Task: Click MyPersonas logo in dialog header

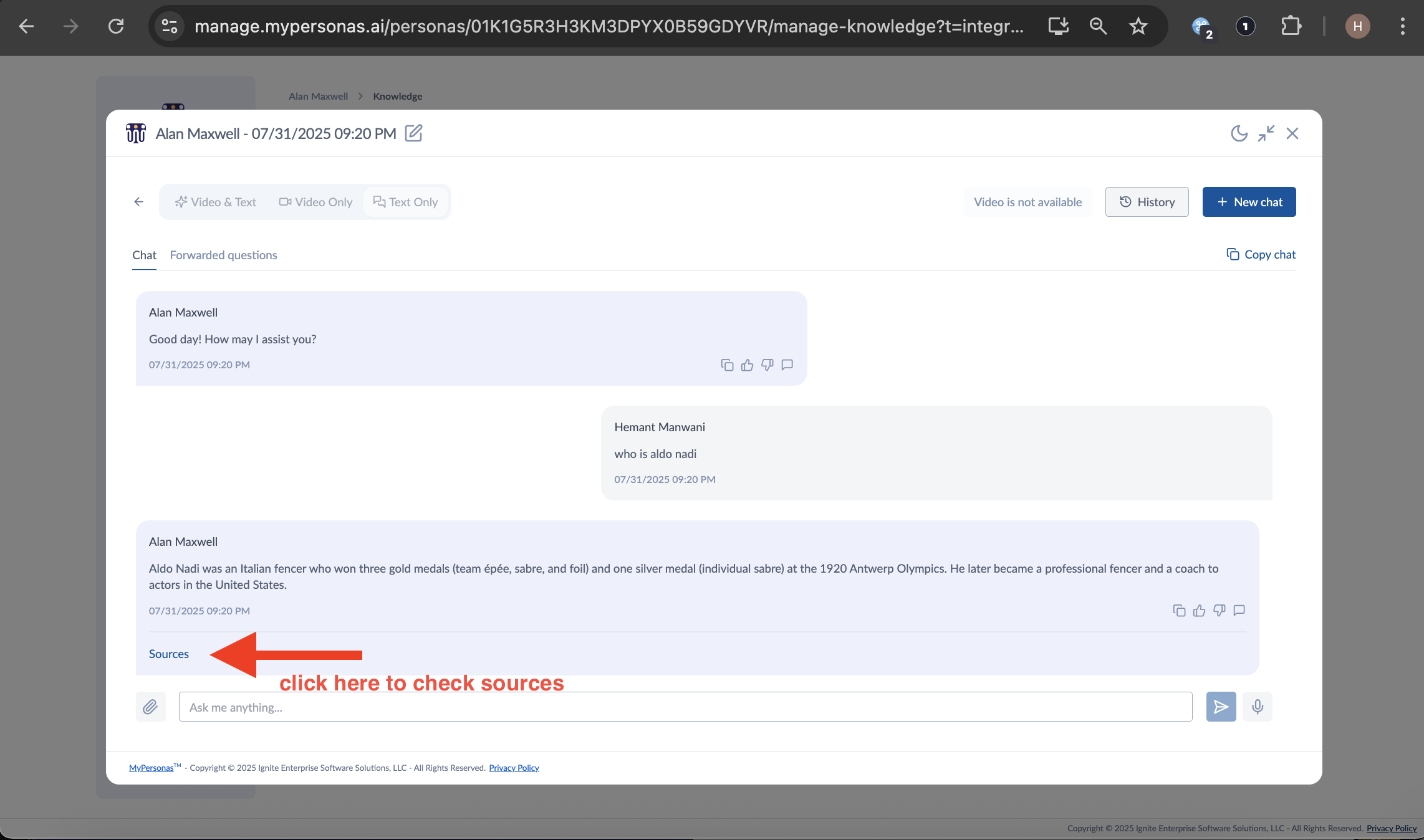Action: (135, 133)
